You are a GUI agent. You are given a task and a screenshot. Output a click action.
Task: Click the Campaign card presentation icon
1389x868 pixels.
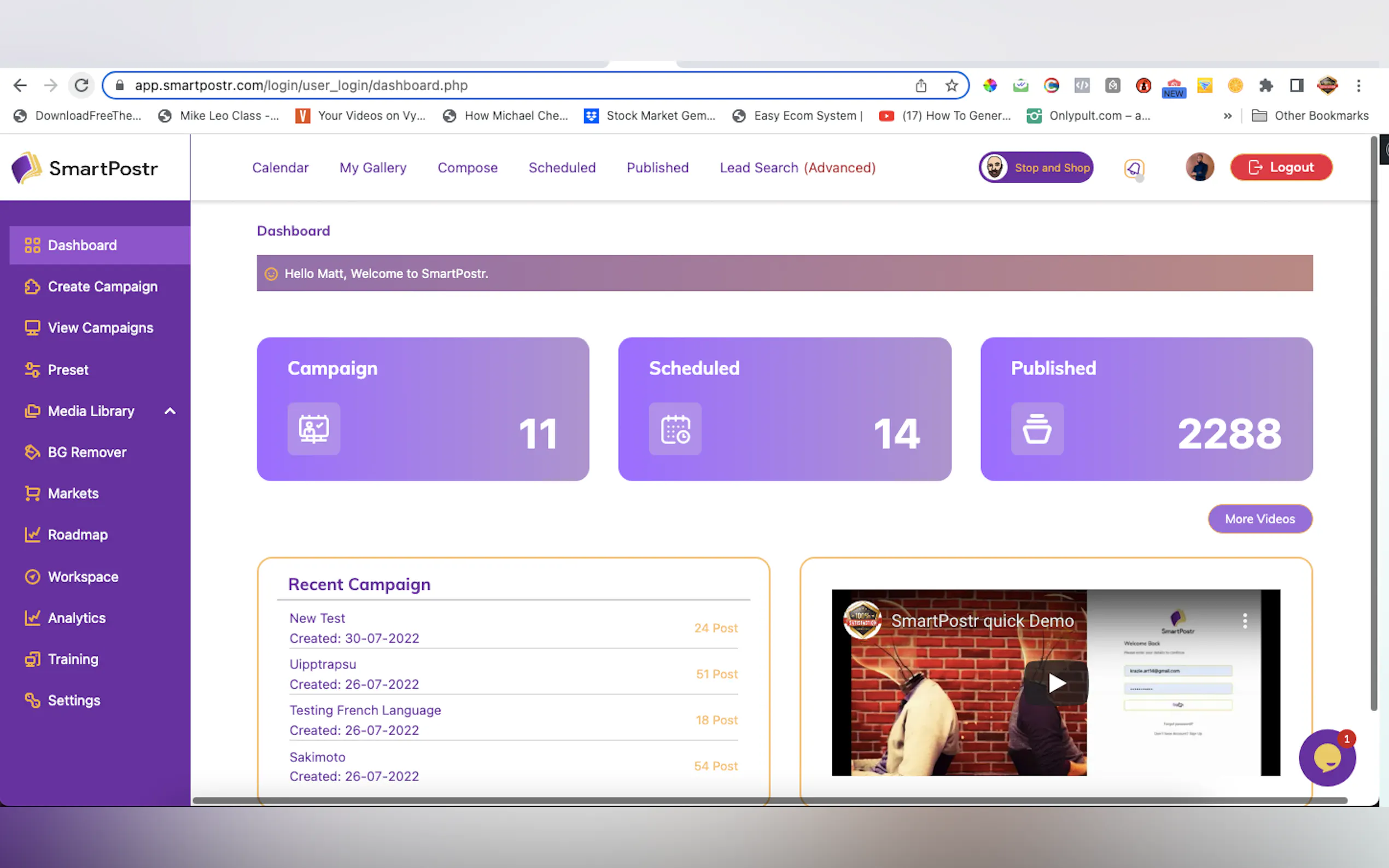[313, 429]
